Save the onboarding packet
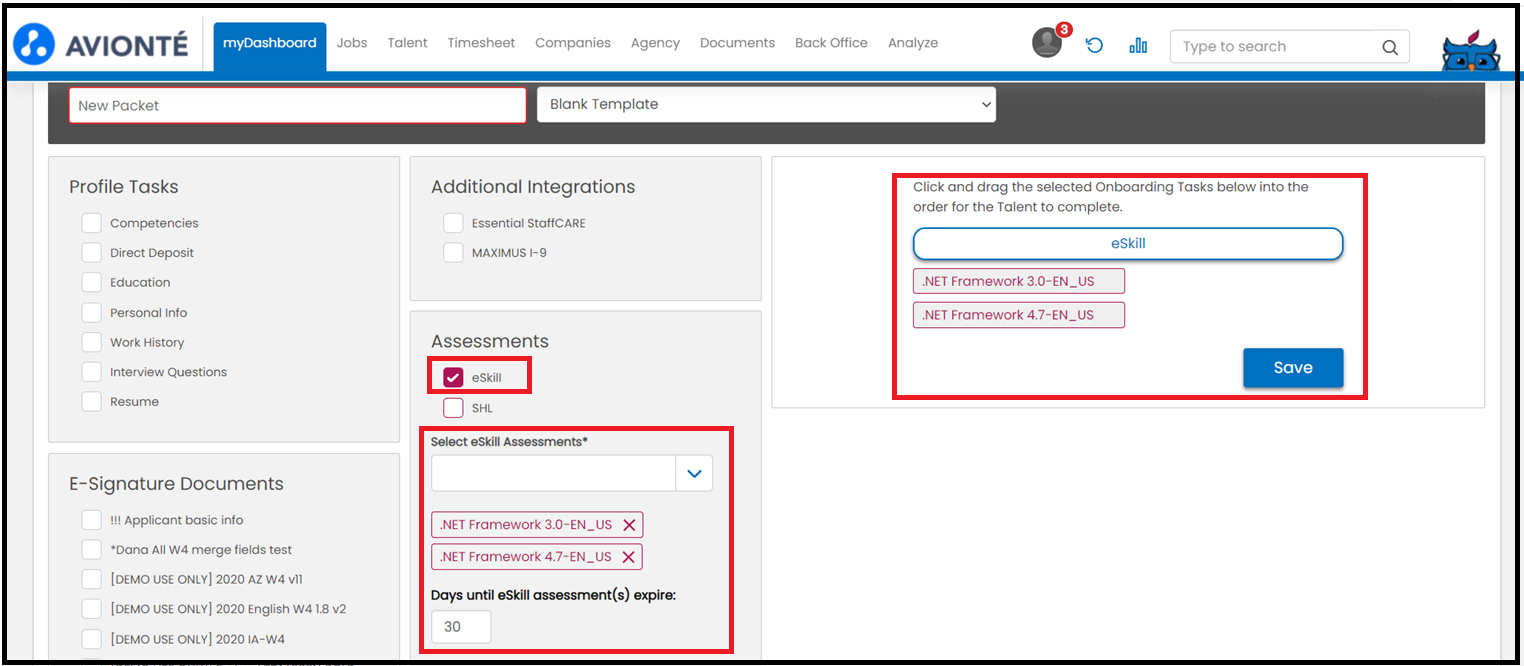The width and height of the screenshot is (1524, 666). (1293, 367)
